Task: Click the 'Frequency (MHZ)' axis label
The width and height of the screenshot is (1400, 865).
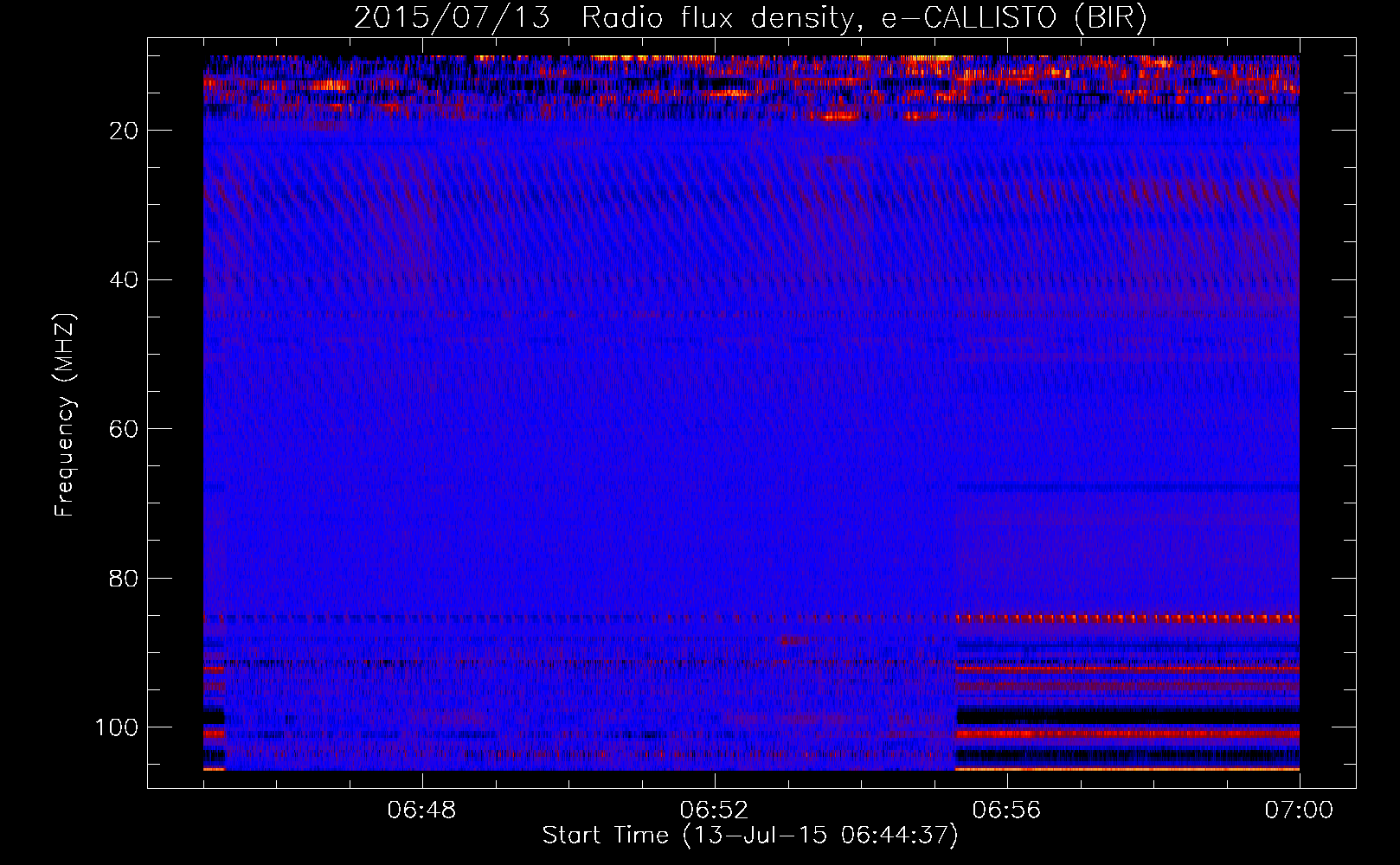Action: (x=65, y=415)
